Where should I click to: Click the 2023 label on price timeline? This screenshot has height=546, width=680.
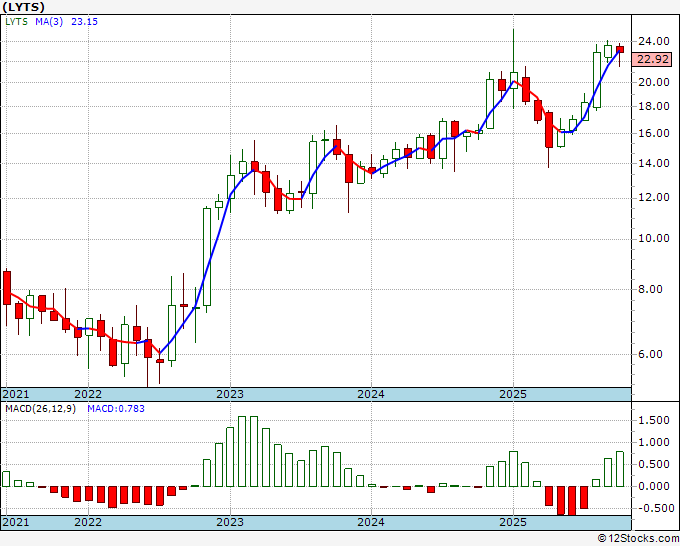click(x=230, y=394)
